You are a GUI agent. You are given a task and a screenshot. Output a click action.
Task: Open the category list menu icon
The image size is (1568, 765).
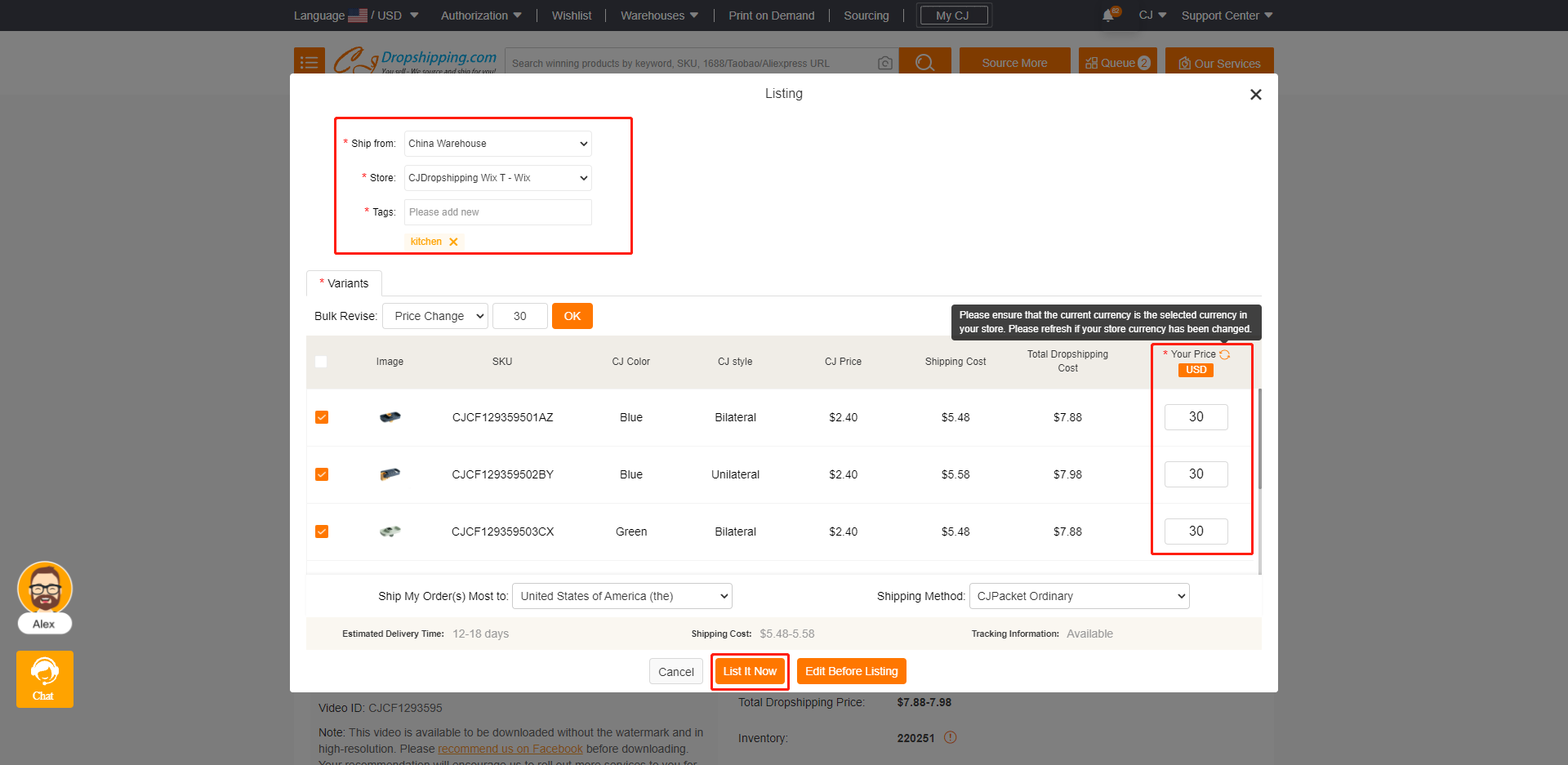coord(310,62)
